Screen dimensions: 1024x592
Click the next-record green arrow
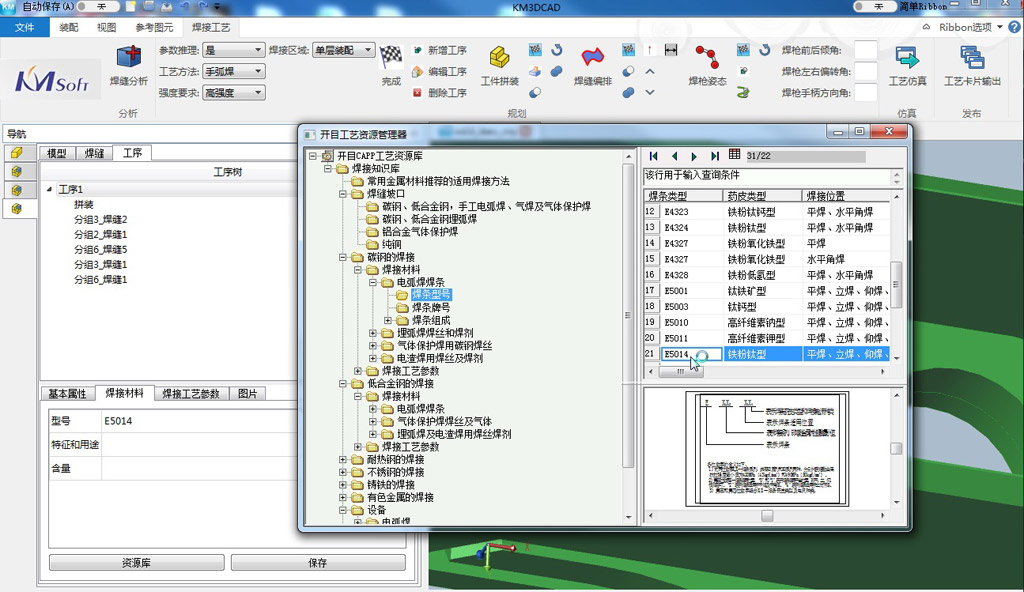coord(694,156)
